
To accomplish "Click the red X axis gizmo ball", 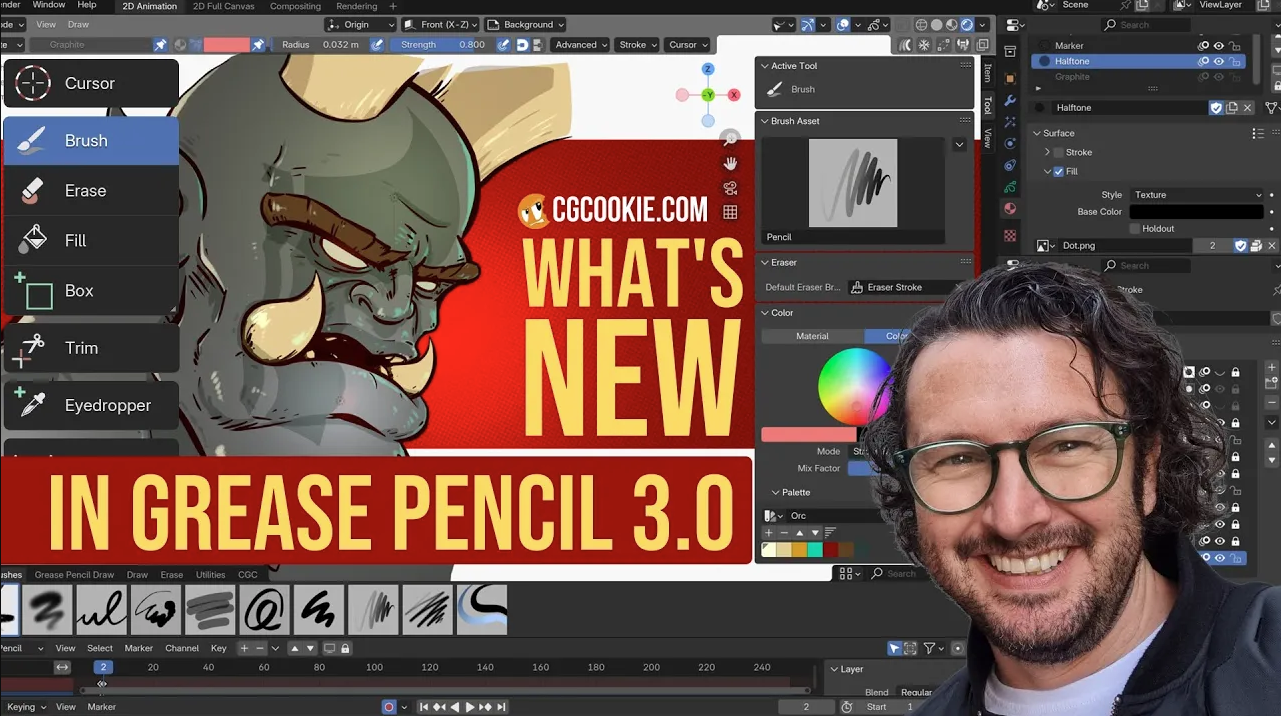I will point(734,95).
